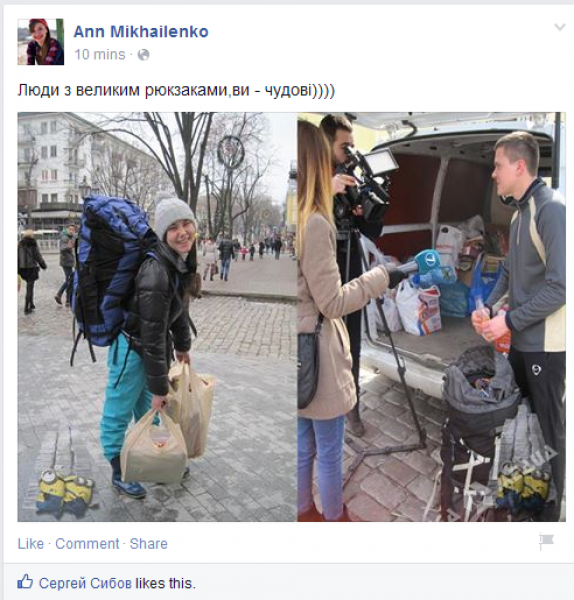The width and height of the screenshot is (574, 600).
Task: Expand the post options chevron
Action: coord(559,27)
